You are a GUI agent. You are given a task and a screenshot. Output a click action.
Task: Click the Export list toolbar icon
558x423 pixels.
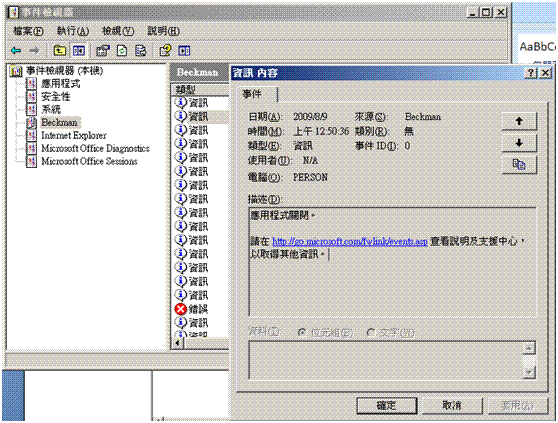point(141,51)
